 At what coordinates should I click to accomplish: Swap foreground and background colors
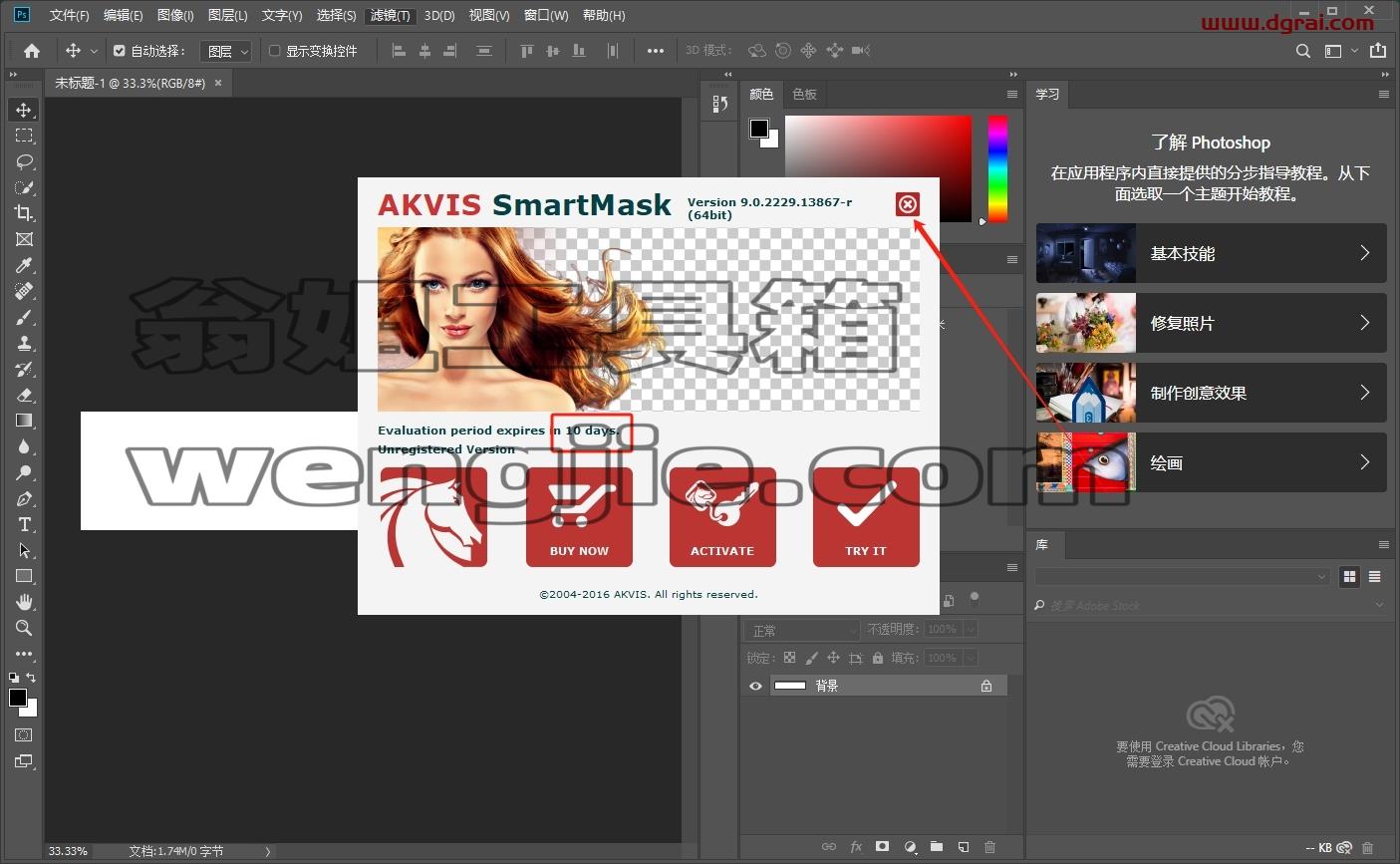(32, 678)
